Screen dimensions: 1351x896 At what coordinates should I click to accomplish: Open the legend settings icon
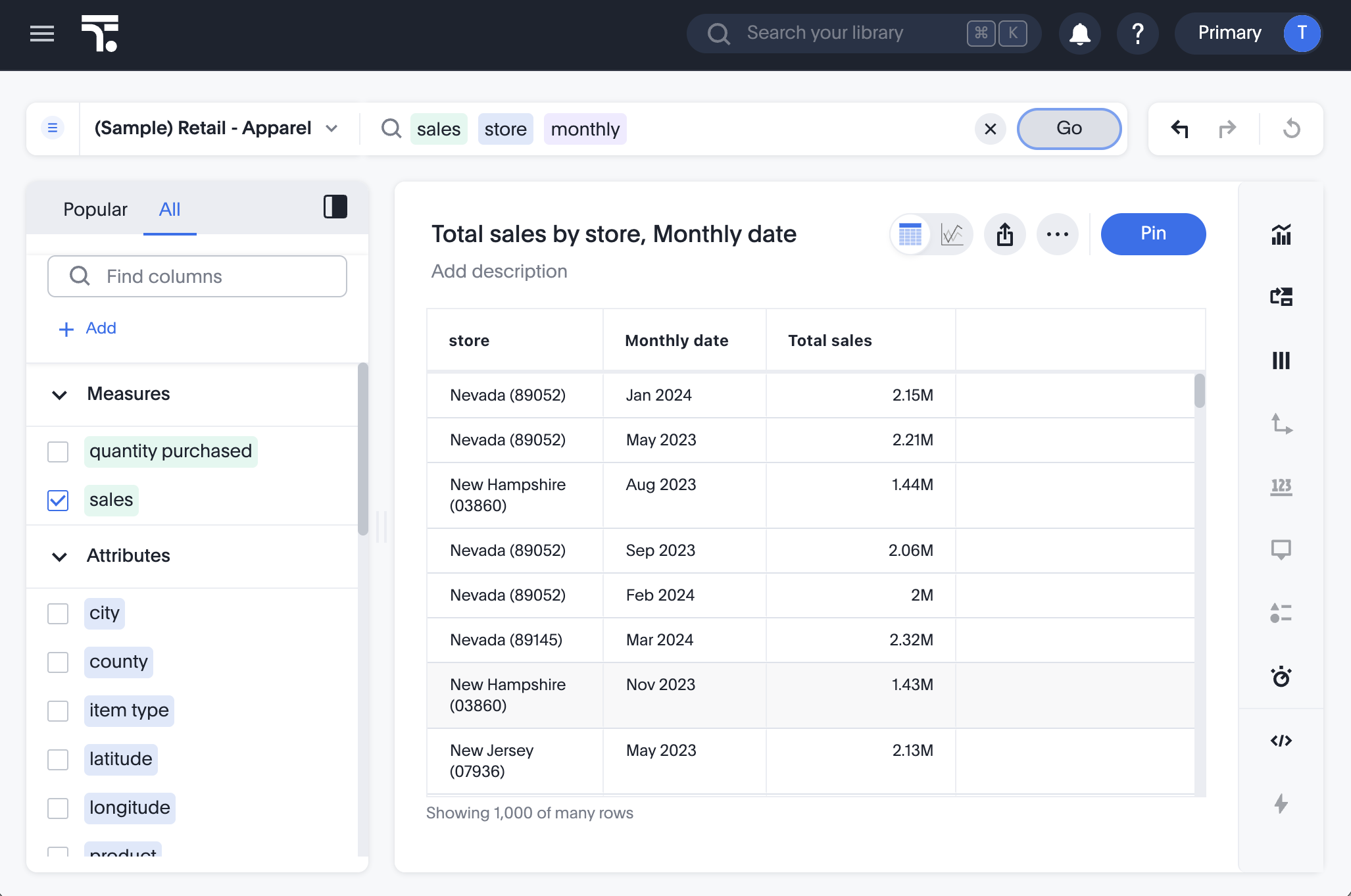(x=1281, y=613)
